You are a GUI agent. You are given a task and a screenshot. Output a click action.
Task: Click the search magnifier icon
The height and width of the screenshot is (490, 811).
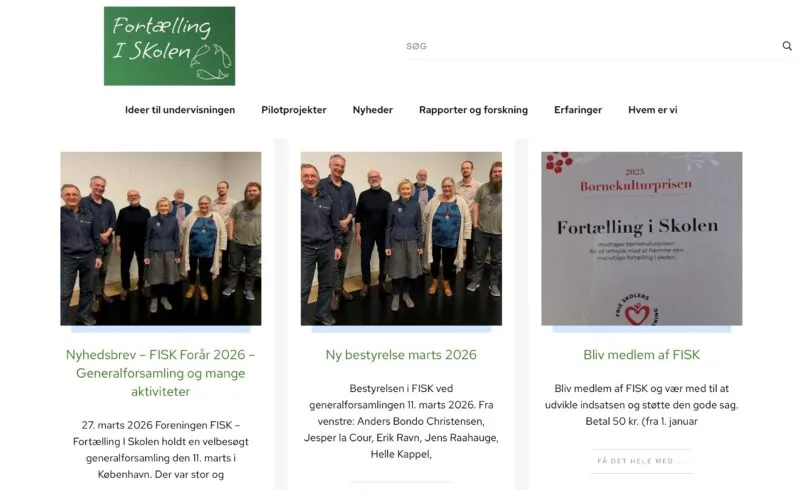[x=787, y=46]
